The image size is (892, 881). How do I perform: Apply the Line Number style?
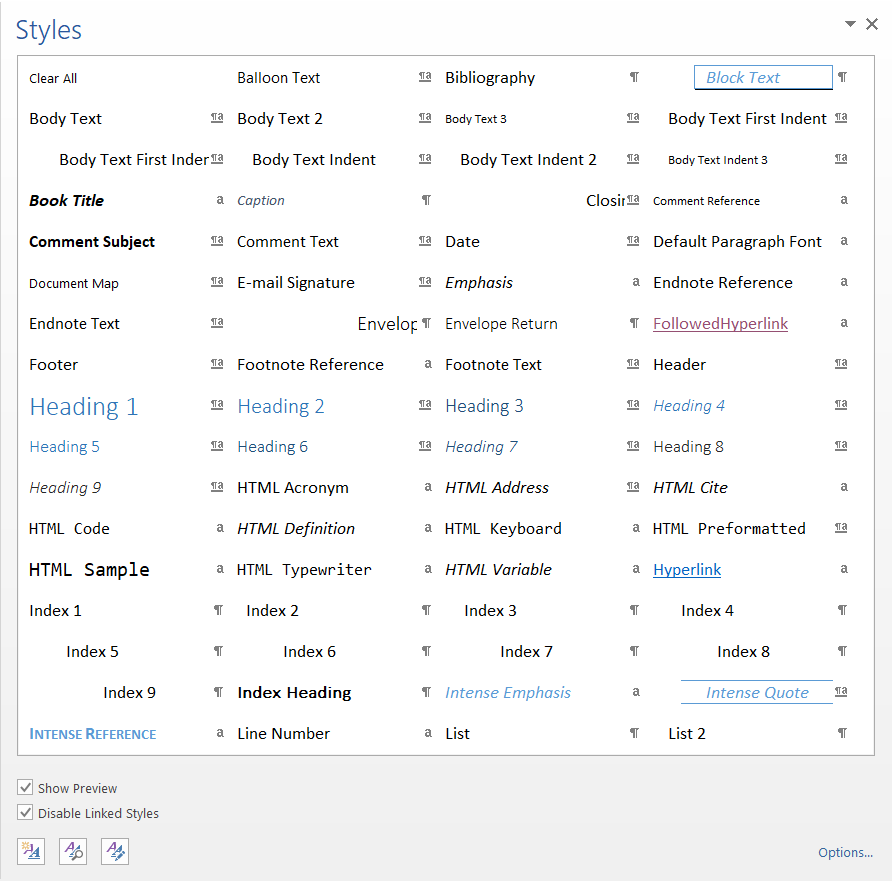283,733
